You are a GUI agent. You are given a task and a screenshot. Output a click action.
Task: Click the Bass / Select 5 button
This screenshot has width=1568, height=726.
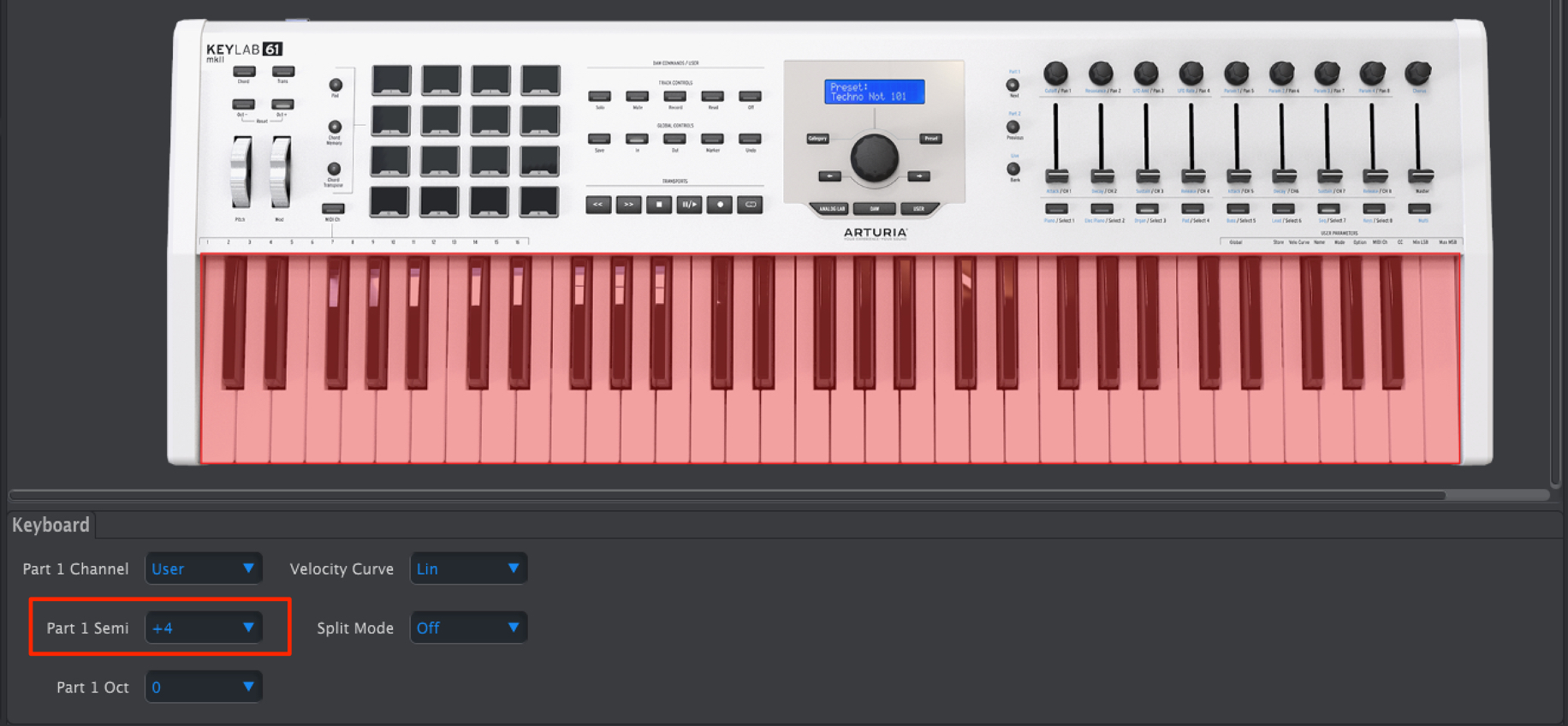pos(1238,209)
